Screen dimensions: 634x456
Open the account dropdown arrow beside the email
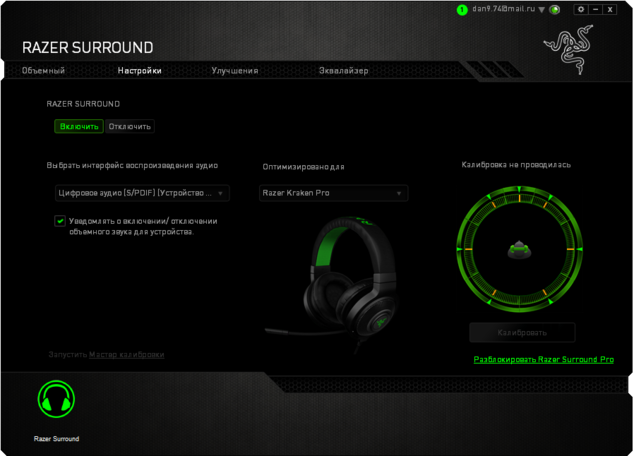(x=542, y=10)
